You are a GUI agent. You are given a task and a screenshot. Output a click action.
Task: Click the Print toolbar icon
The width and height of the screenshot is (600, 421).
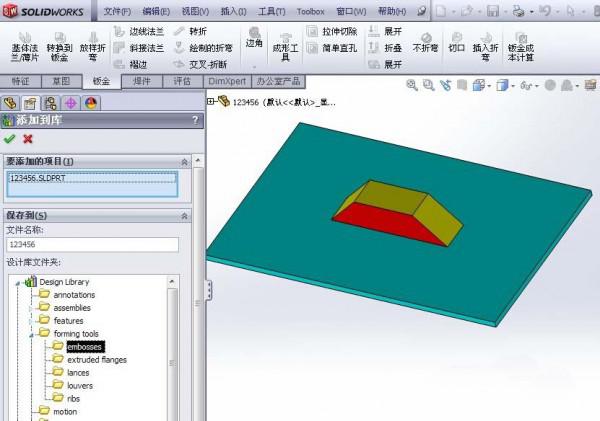(x=518, y=11)
